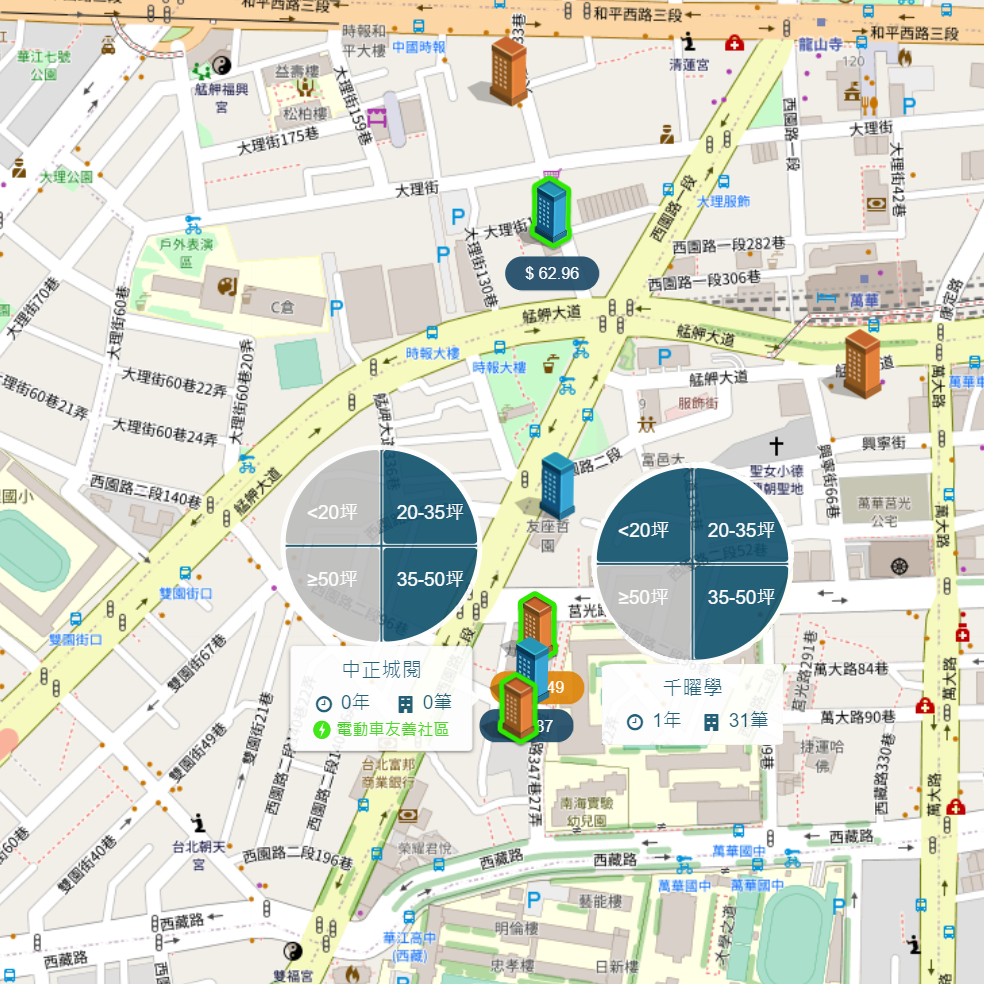984x984 pixels.
Task: Choose <20坪 in the 中正城闕 size wheel
Action: coord(332,512)
